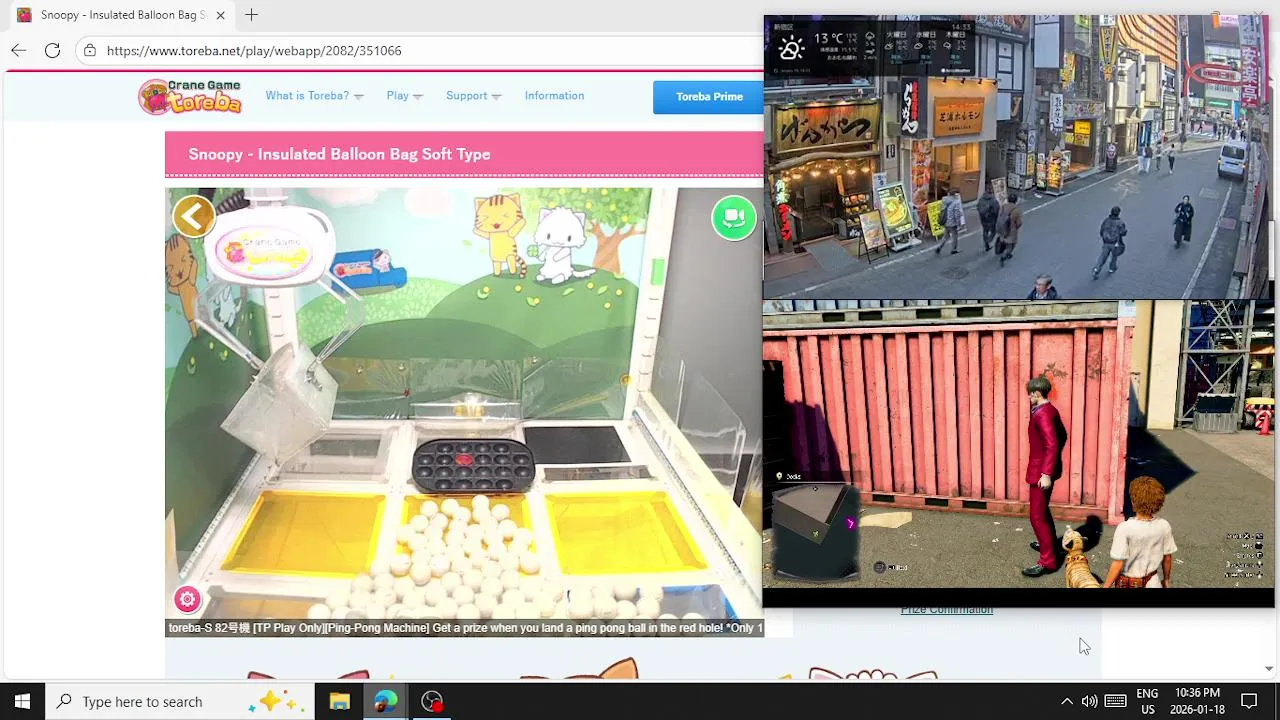Click the yellow back arrow on game view
The width and height of the screenshot is (1280, 720).
(194, 216)
